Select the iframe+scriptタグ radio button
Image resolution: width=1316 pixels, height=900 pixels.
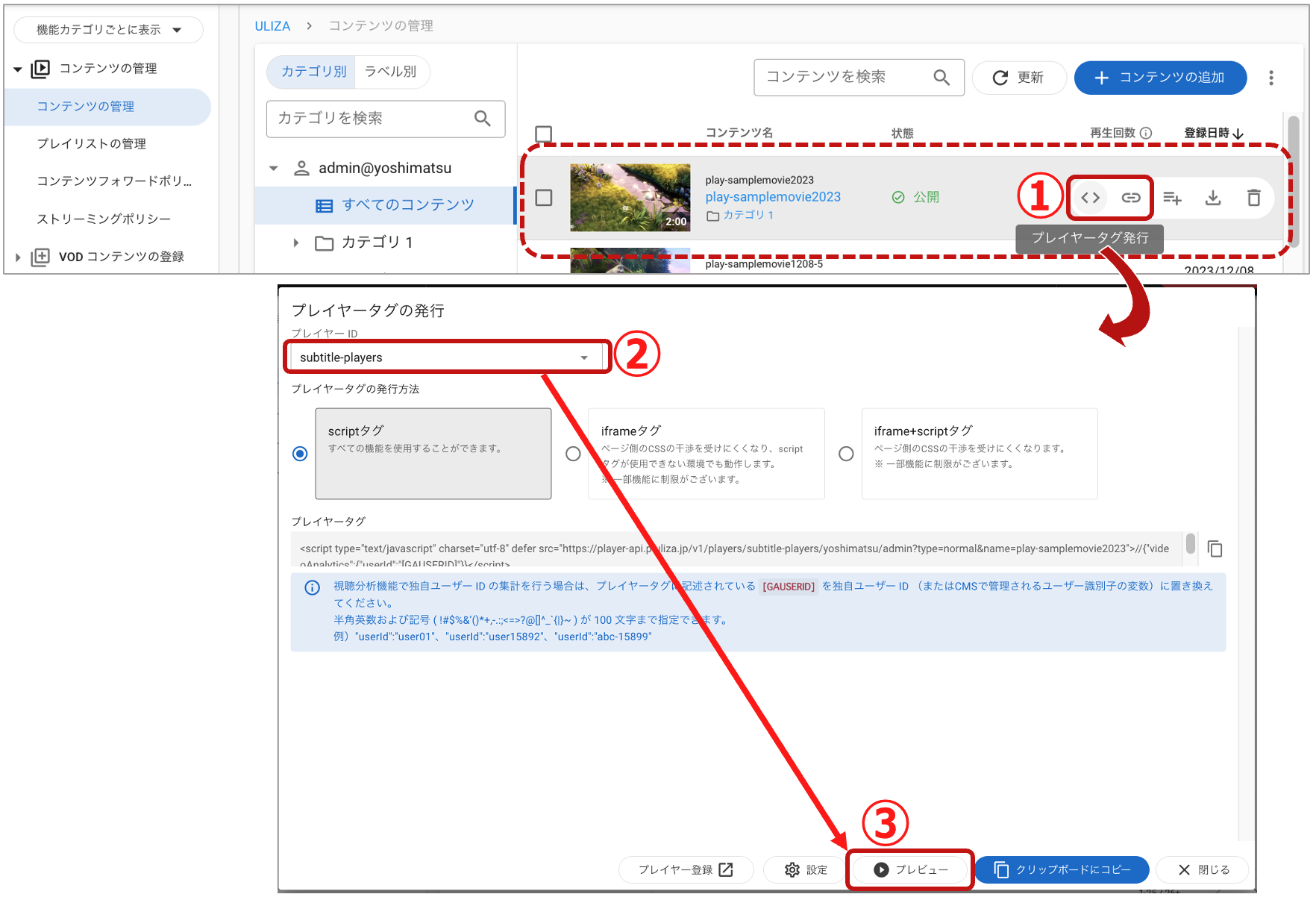pyautogui.click(x=846, y=454)
